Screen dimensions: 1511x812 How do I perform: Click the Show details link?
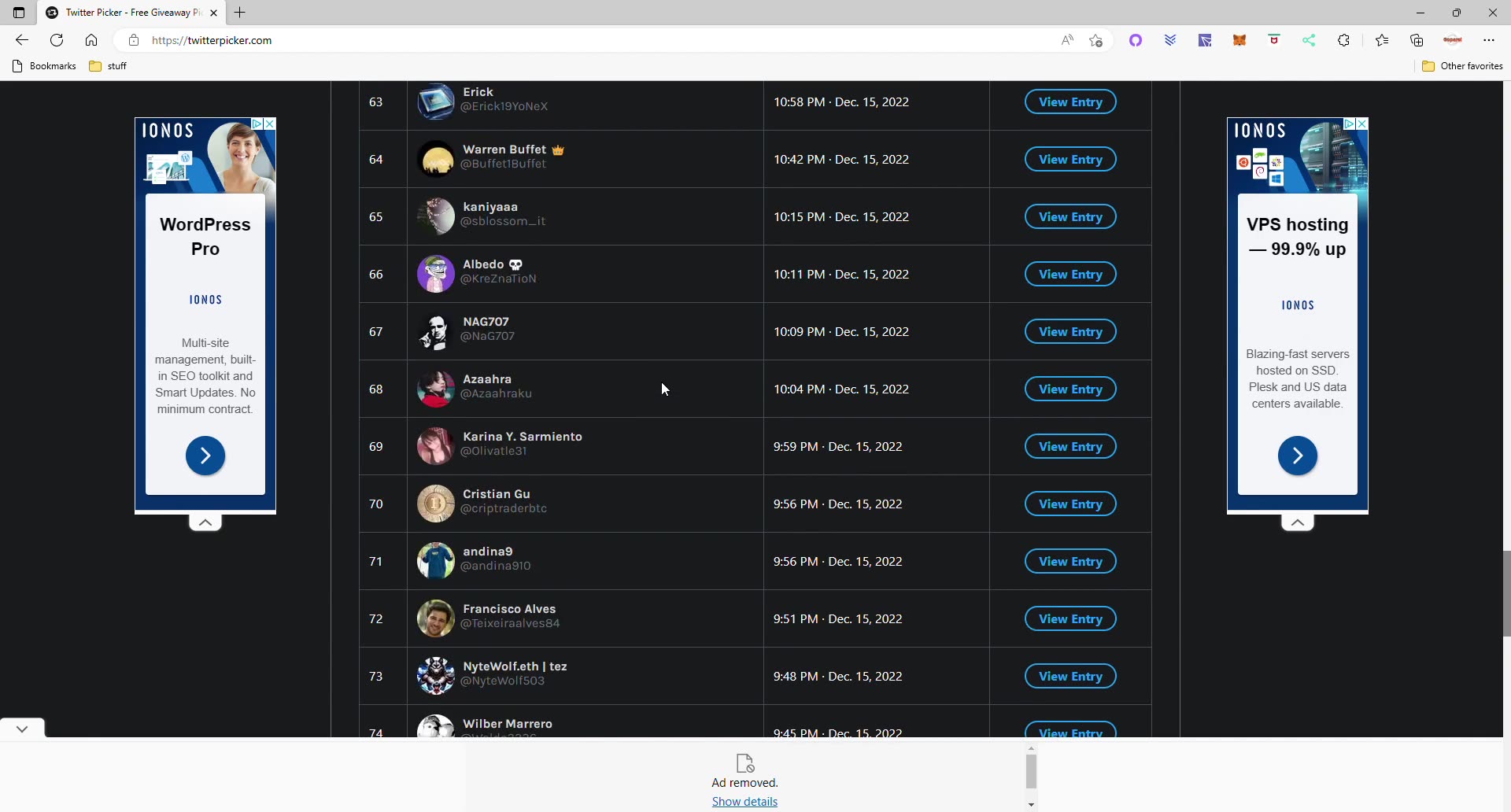point(744,801)
